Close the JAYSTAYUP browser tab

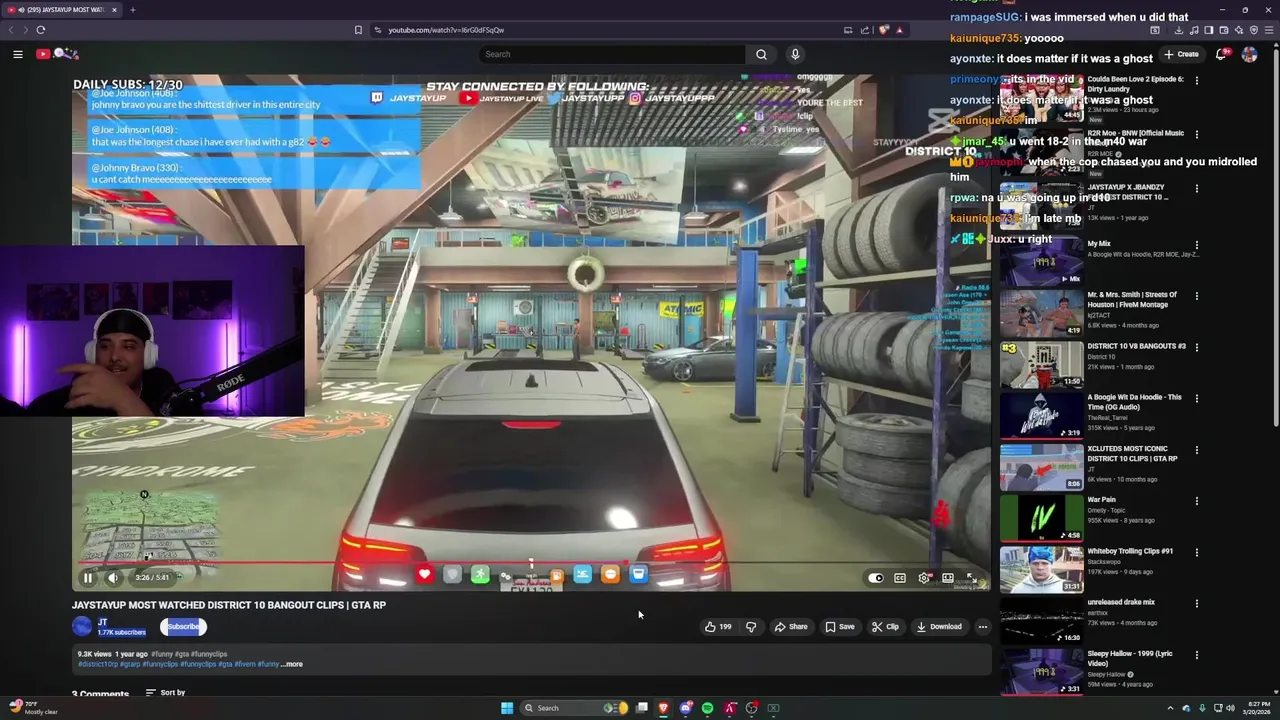click(x=114, y=10)
